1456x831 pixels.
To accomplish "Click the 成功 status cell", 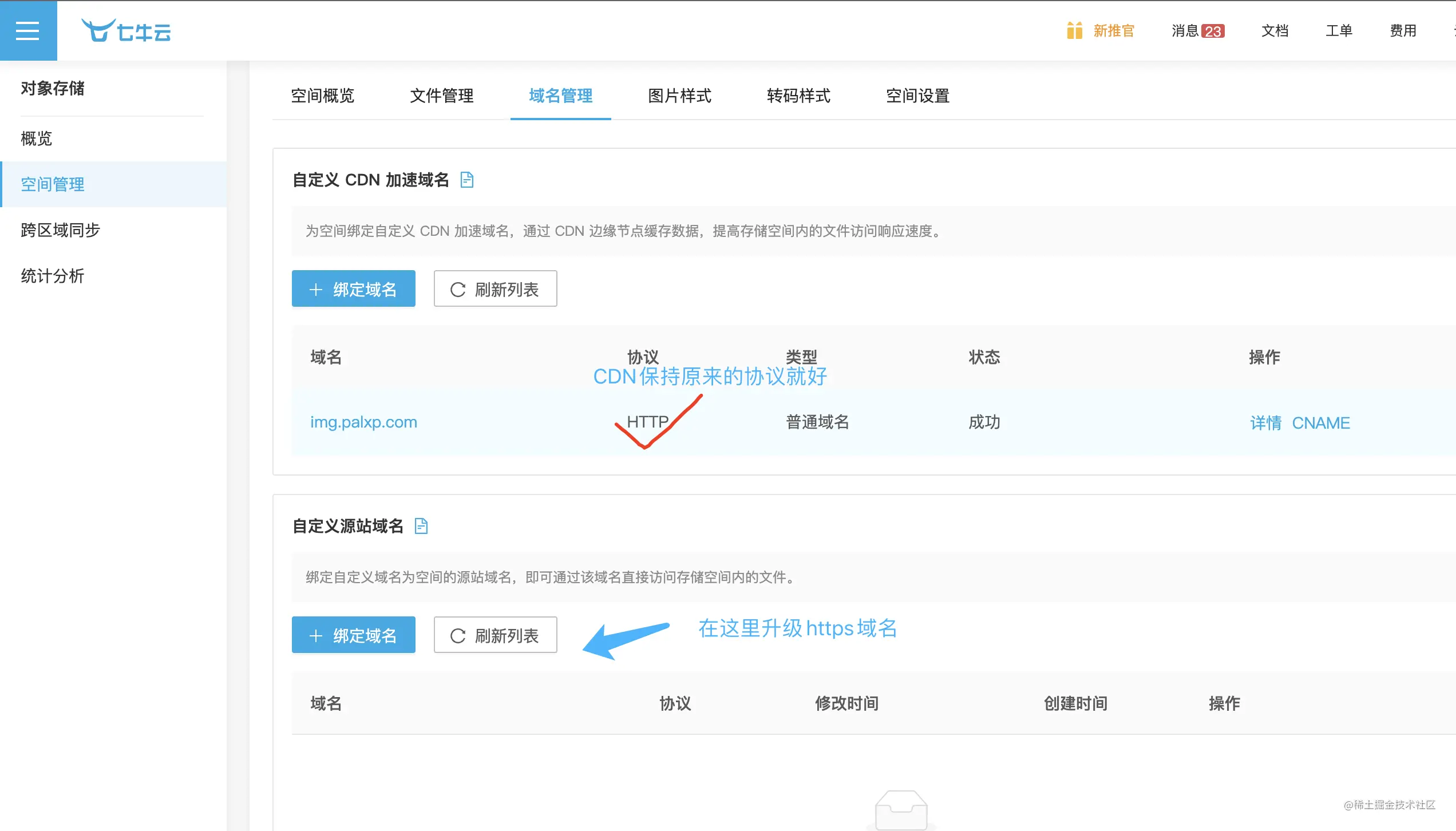I will point(984,422).
